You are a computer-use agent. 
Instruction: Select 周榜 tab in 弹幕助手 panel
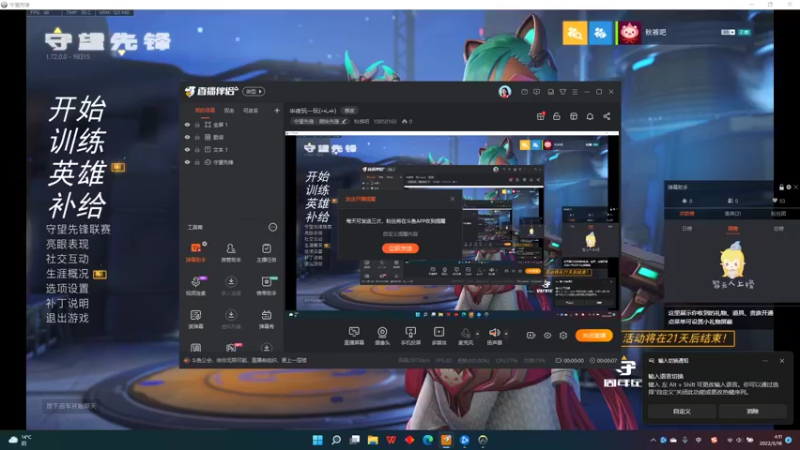click(733, 229)
